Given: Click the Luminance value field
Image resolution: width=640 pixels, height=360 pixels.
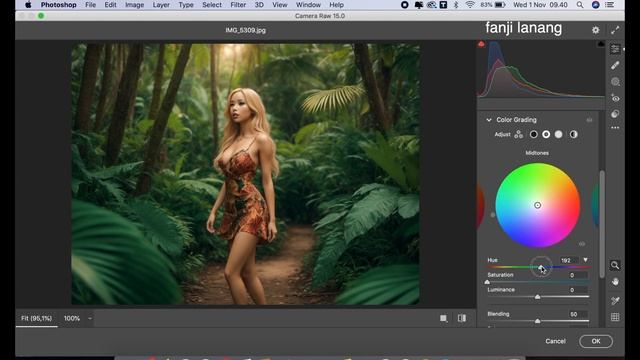Looking at the screenshot, I should [x=578, y=290].
